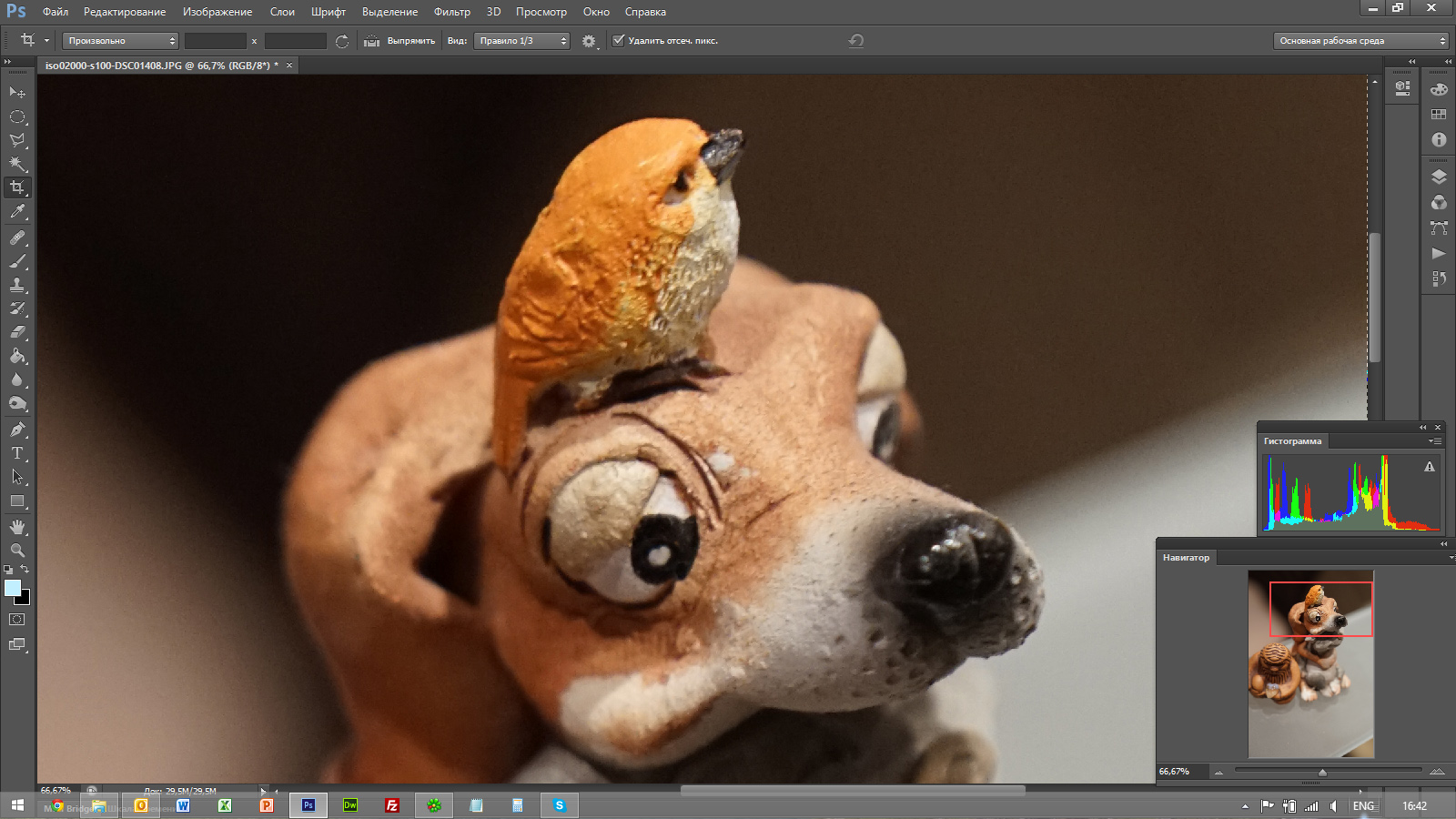
Task: Open the Info panel icon
Action: 1439,139
